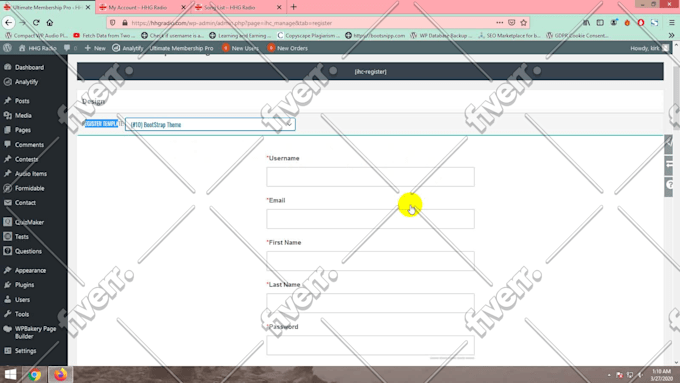The height and width of the screenshot is (383, 680).
Task: Open the page actions three-dots menu
Action: click(x=500, y=23)
